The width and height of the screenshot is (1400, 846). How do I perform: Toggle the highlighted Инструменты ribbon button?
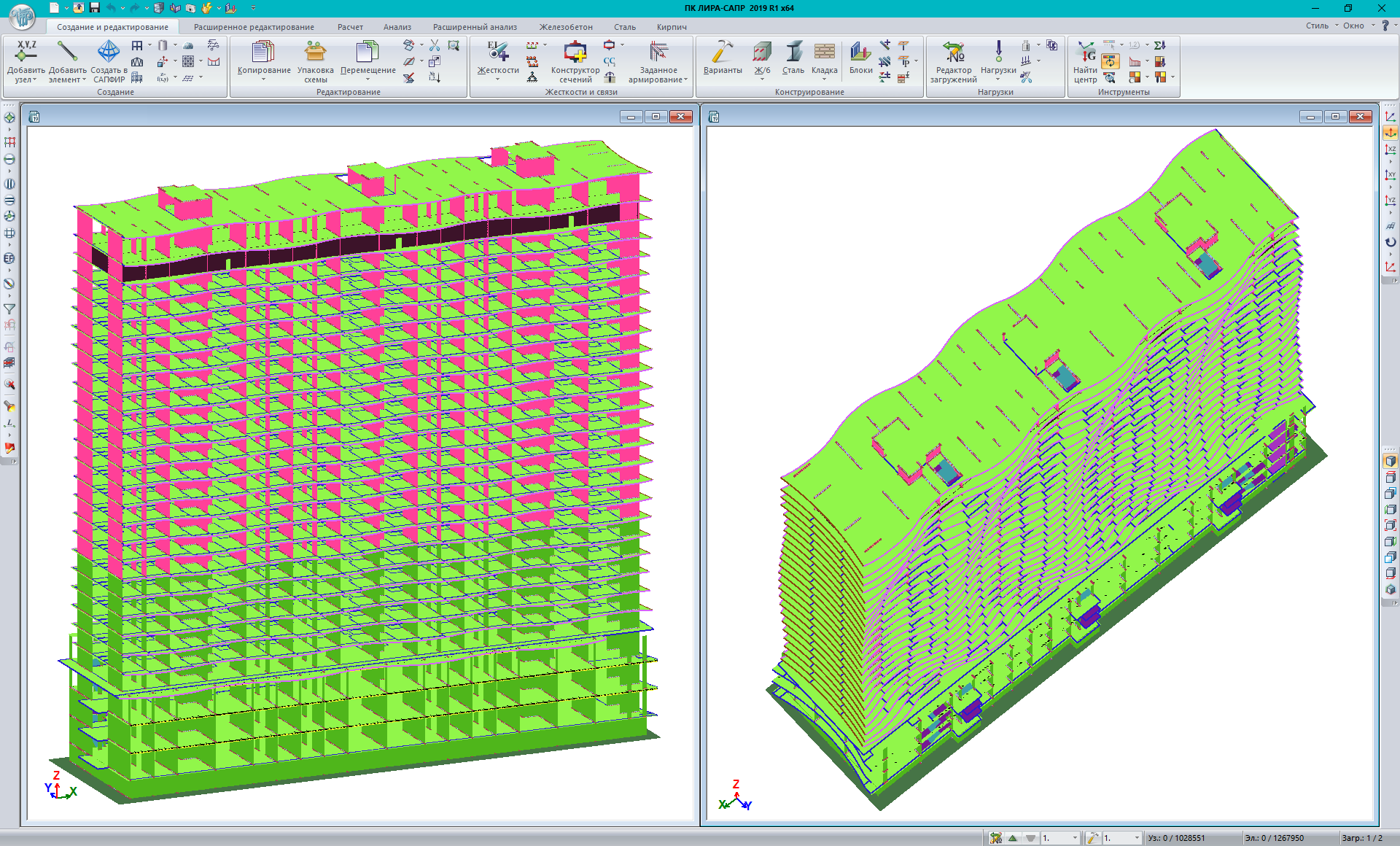tap(1110, 61)
